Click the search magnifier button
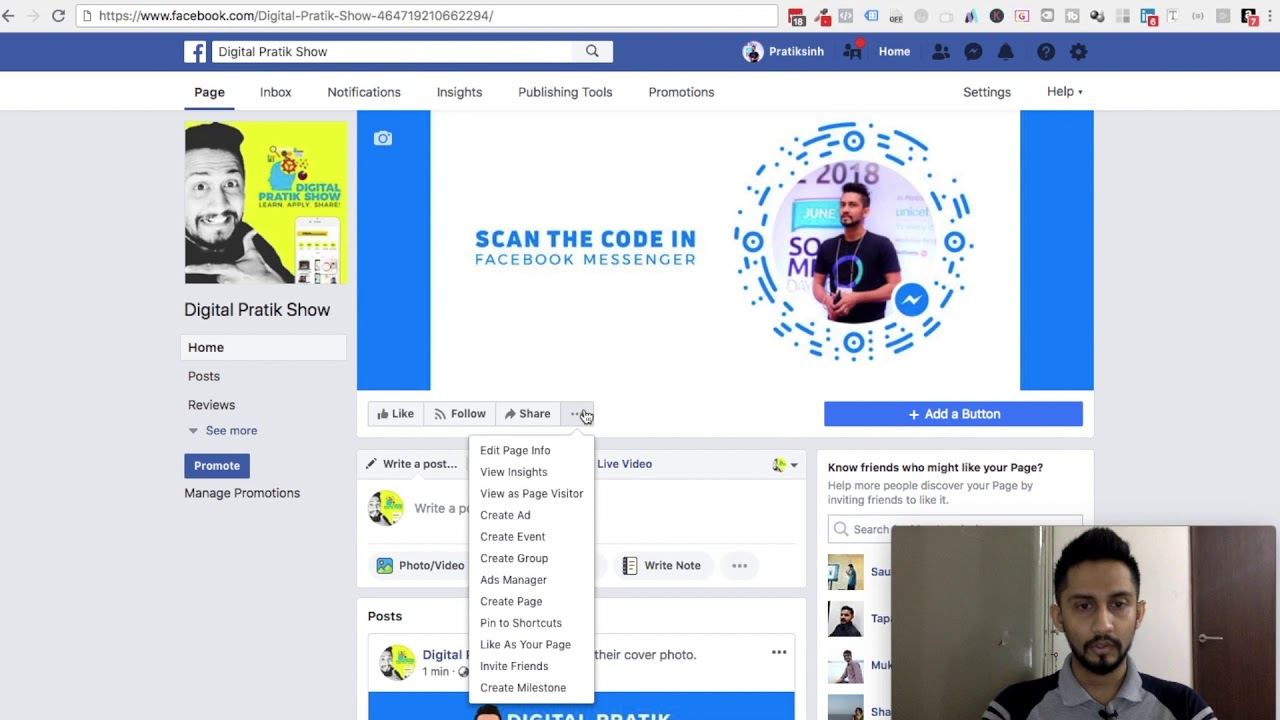The height and width of the screenshot is (720, 1280). coord(592,51)
